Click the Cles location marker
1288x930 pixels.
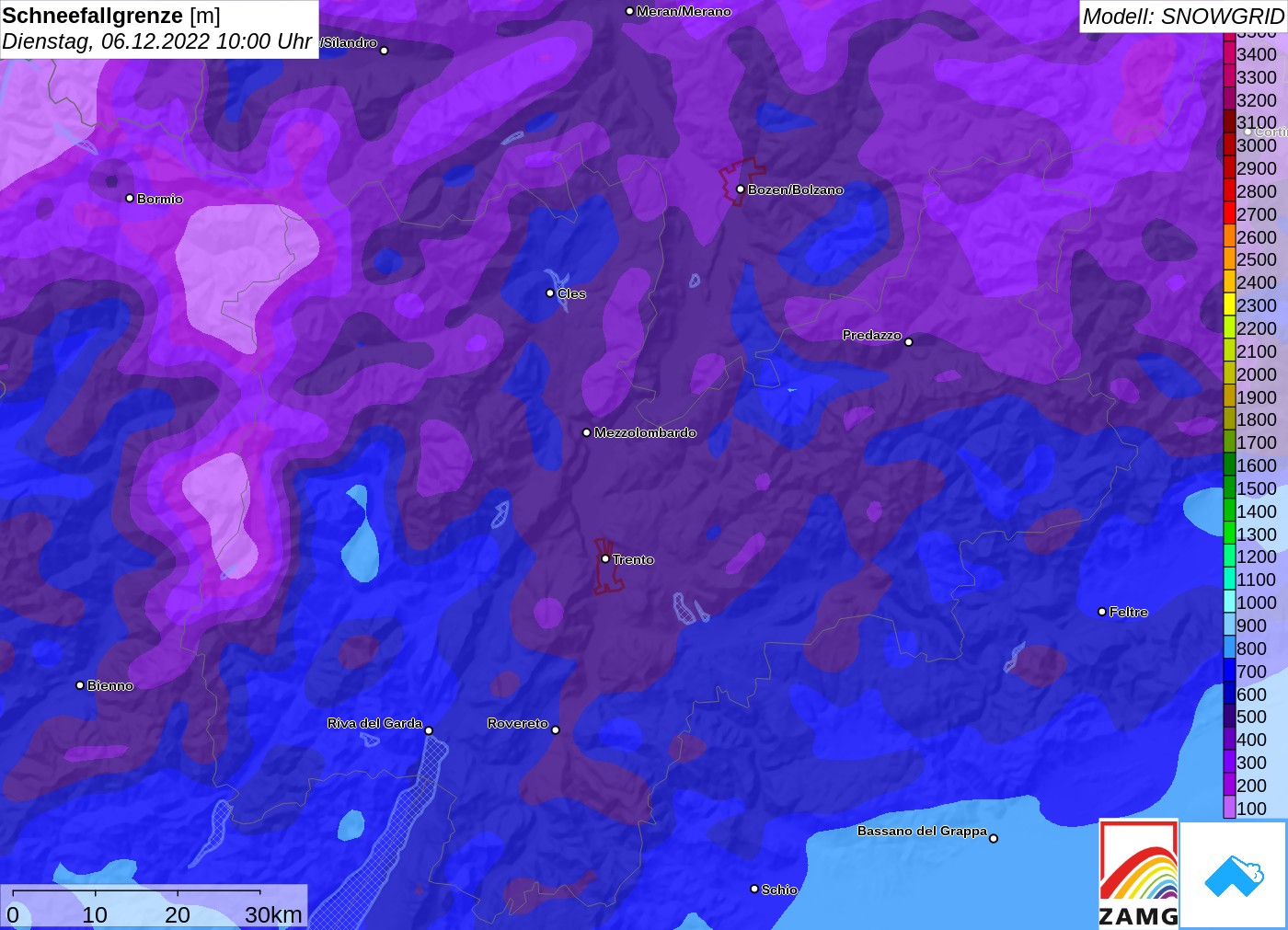[550, 293]
